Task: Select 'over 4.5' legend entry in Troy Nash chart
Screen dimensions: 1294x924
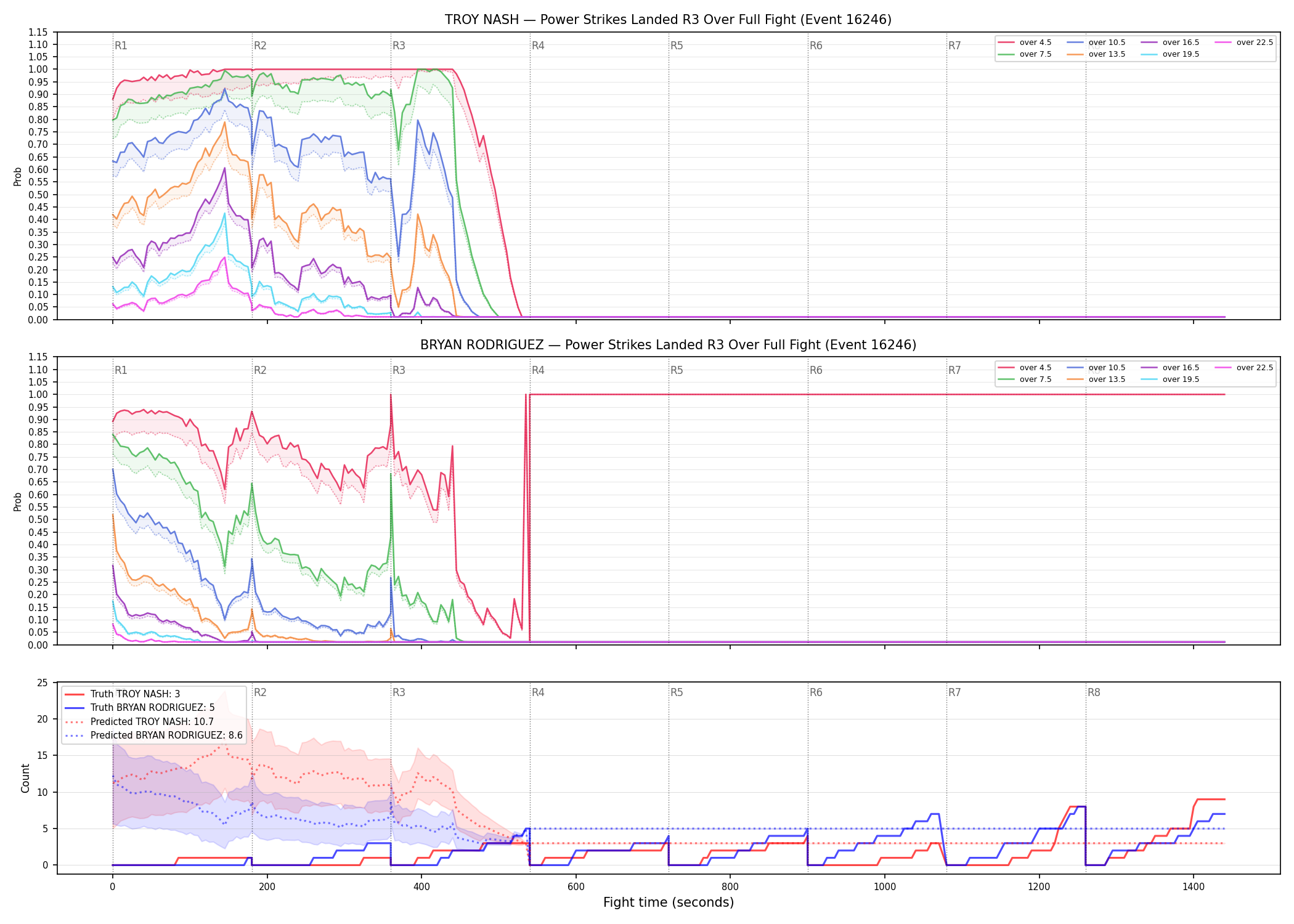Action: click(1025, 43)
